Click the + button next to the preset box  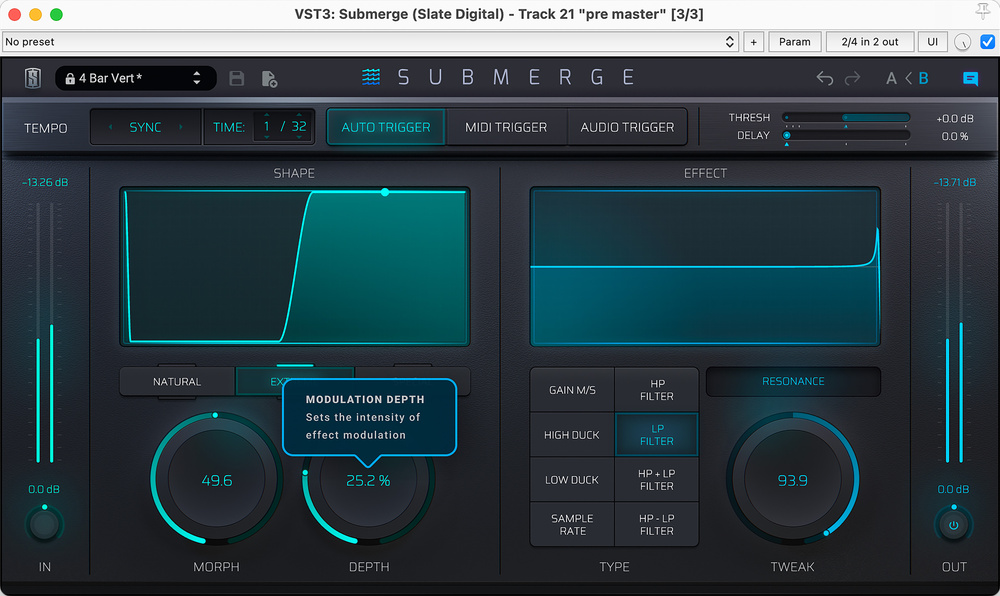point(753,42)
